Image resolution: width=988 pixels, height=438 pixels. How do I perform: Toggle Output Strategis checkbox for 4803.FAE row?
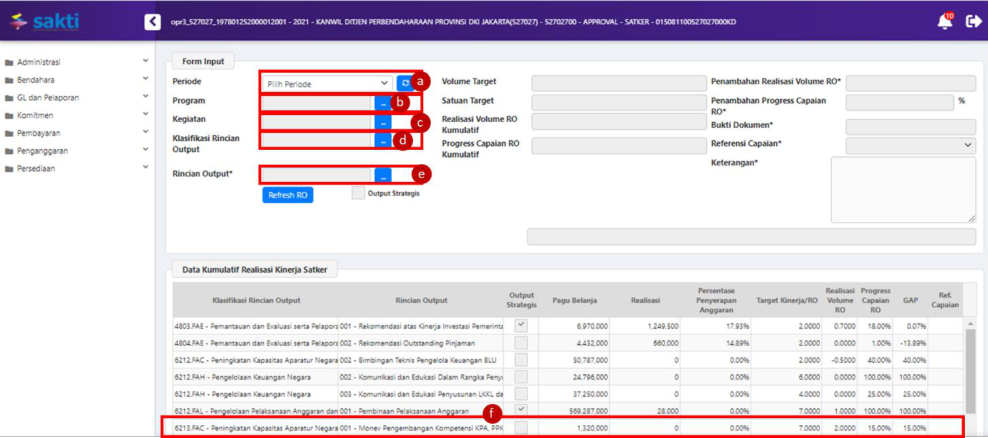(x=521, y=326)
